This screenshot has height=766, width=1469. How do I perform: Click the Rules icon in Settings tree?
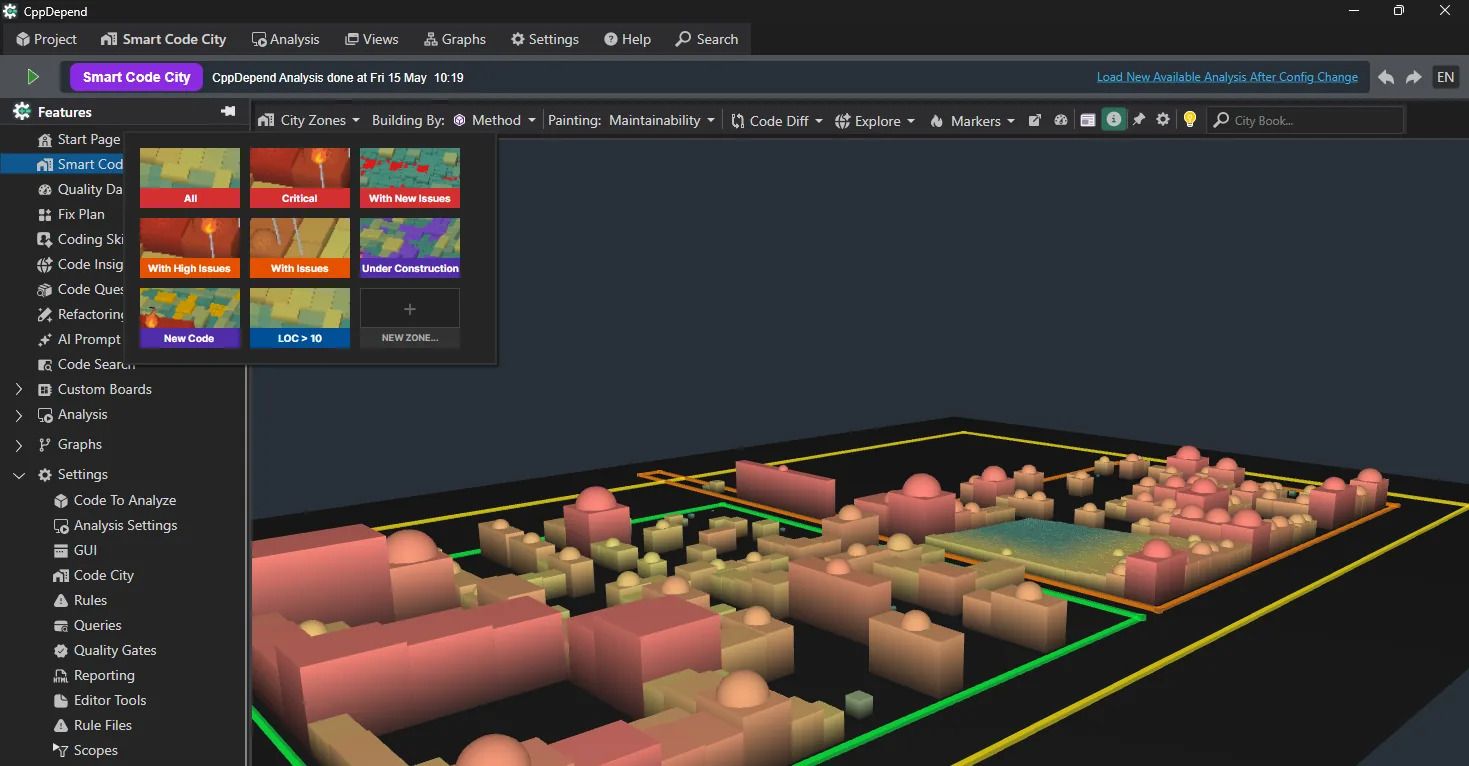tap(60, 600)
